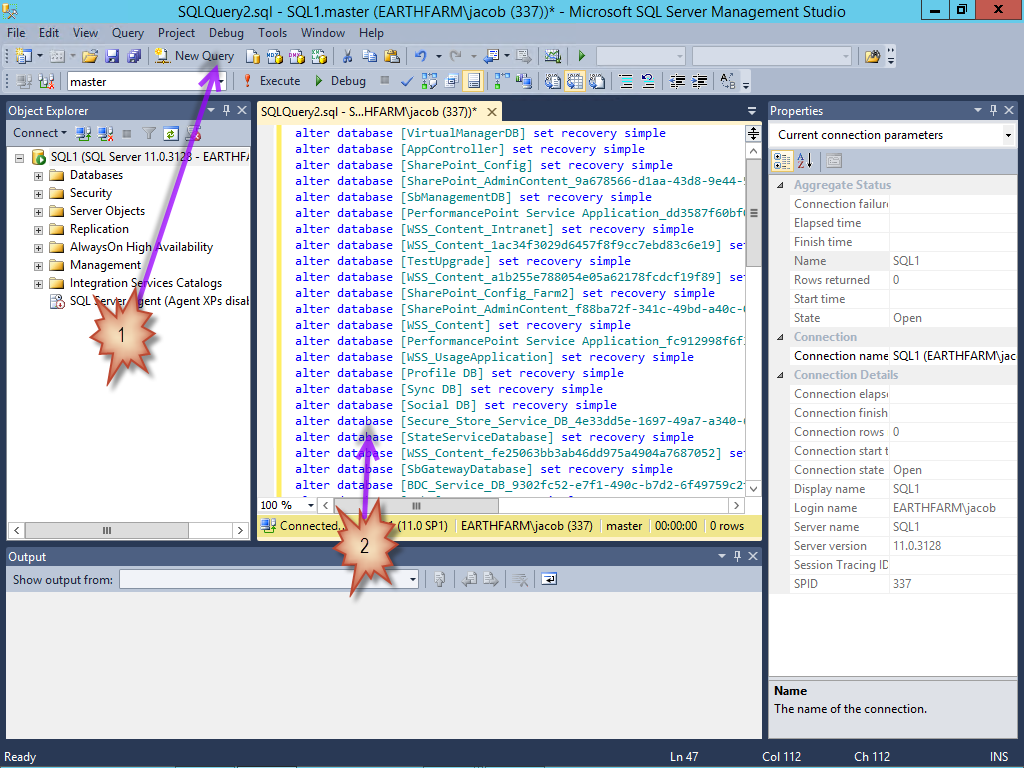The image size is (1024, 768).
Task: Expand the Management tree node
Action: (x=38, y=266)
